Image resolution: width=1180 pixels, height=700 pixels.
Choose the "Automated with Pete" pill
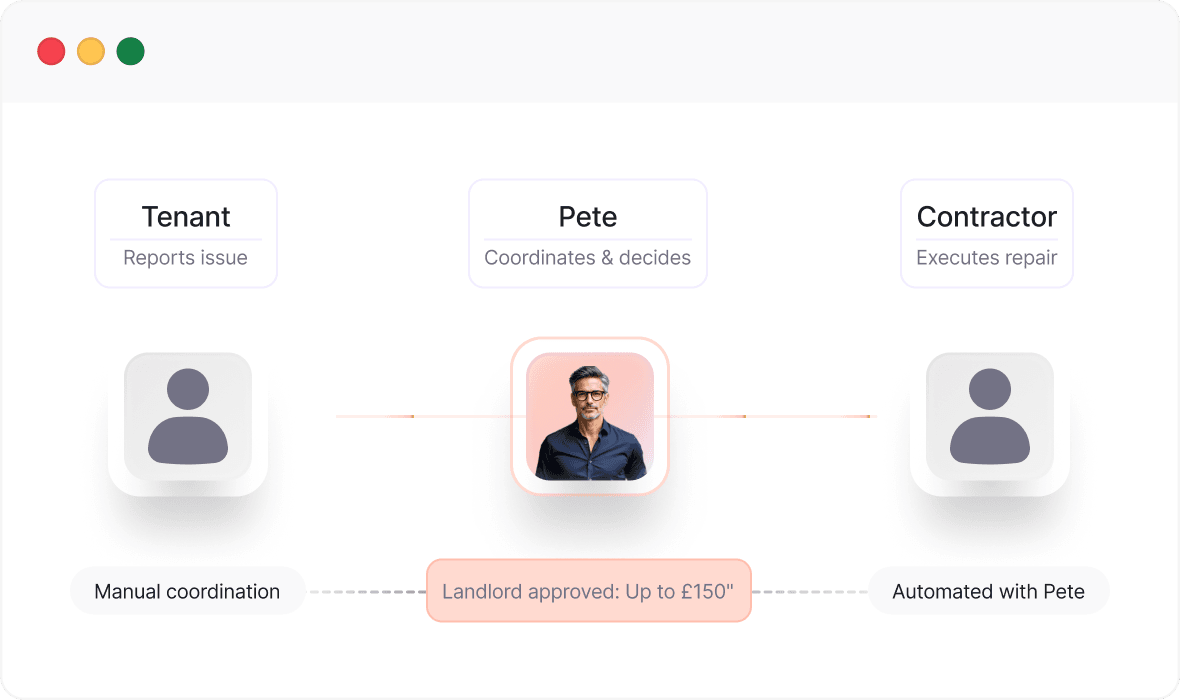point(988,591)
